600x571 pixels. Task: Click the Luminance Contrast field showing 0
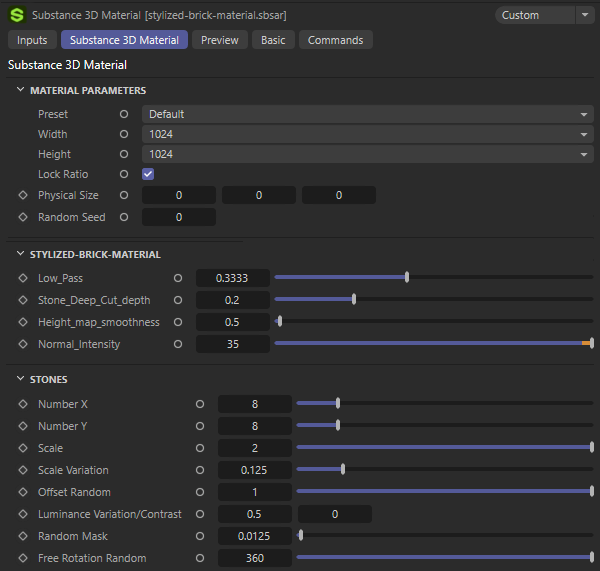pos(335,514)
